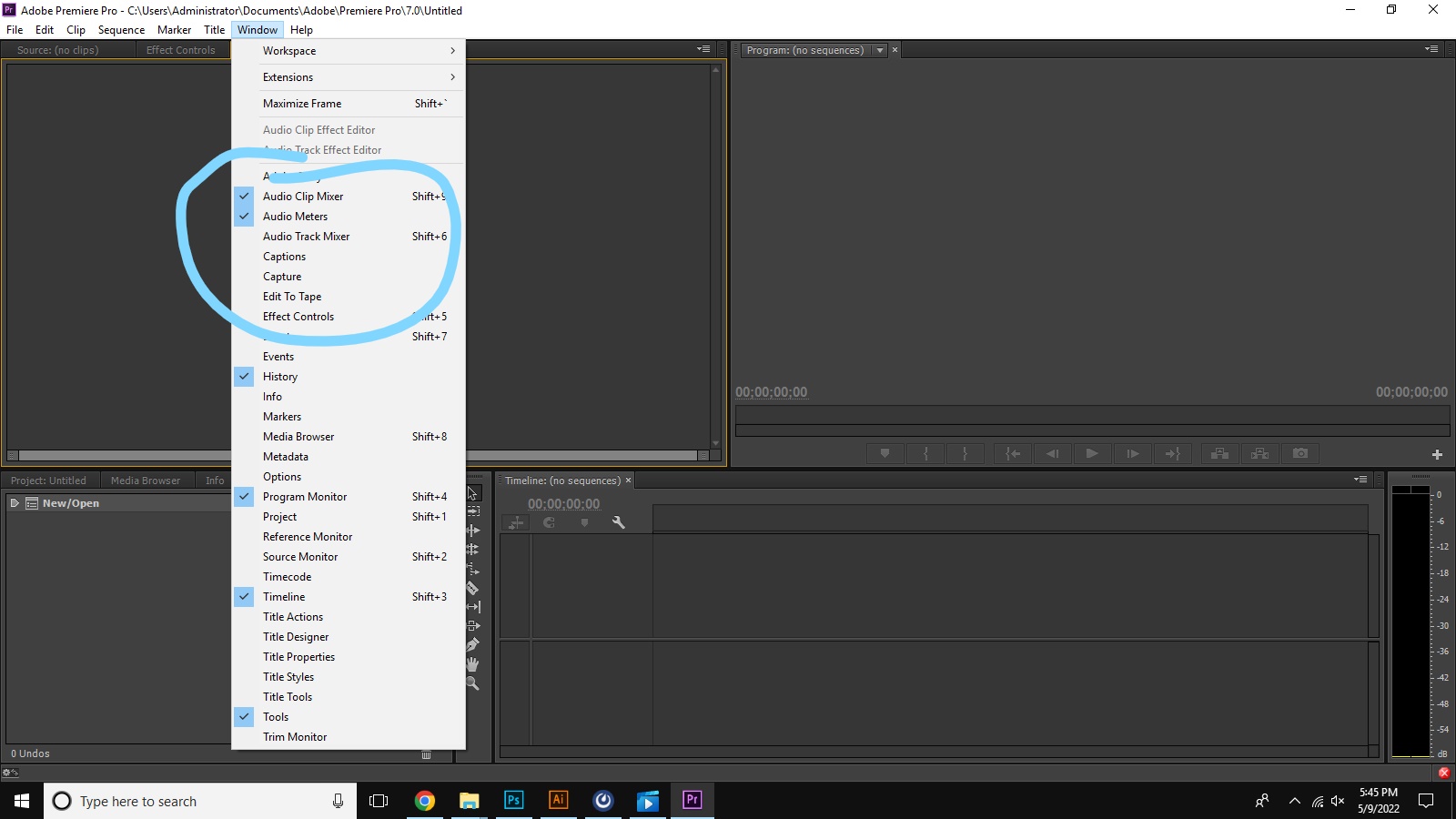Select the Ripple Edit tool
Image resolution: width=1456 pixels, height=819 pixels.
[x=472, y=531]
